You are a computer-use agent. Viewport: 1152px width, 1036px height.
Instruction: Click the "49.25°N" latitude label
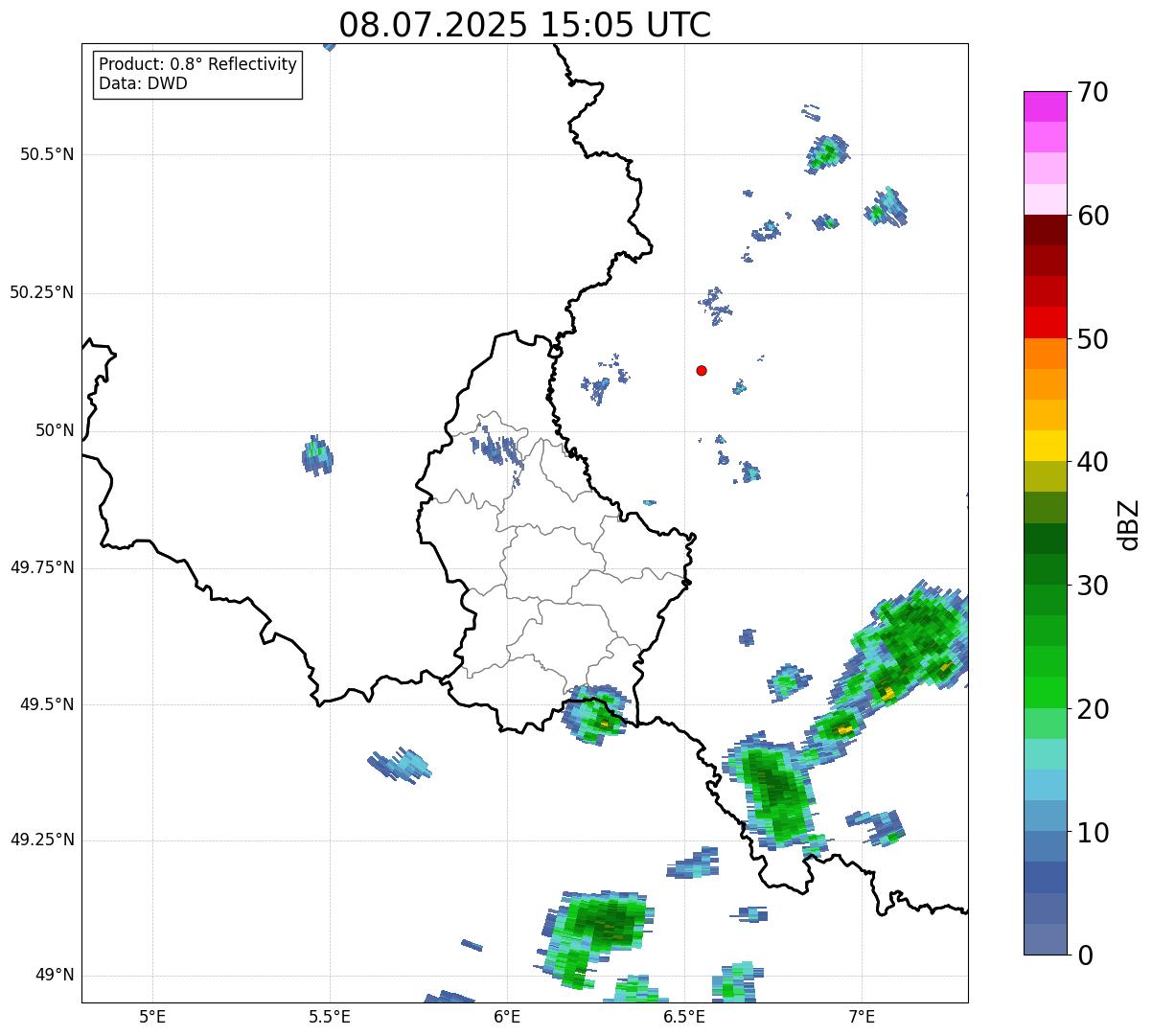[x=42, y=840]
